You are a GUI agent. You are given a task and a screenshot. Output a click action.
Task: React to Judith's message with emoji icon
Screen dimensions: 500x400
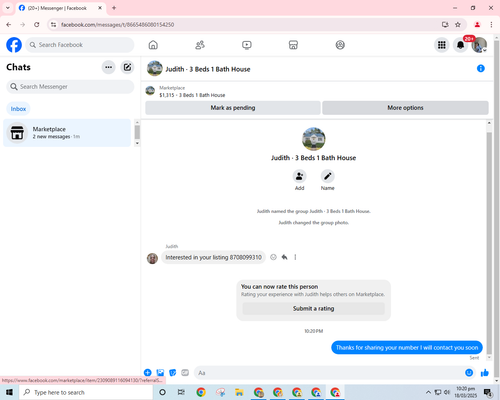click(x=273, y=257)
